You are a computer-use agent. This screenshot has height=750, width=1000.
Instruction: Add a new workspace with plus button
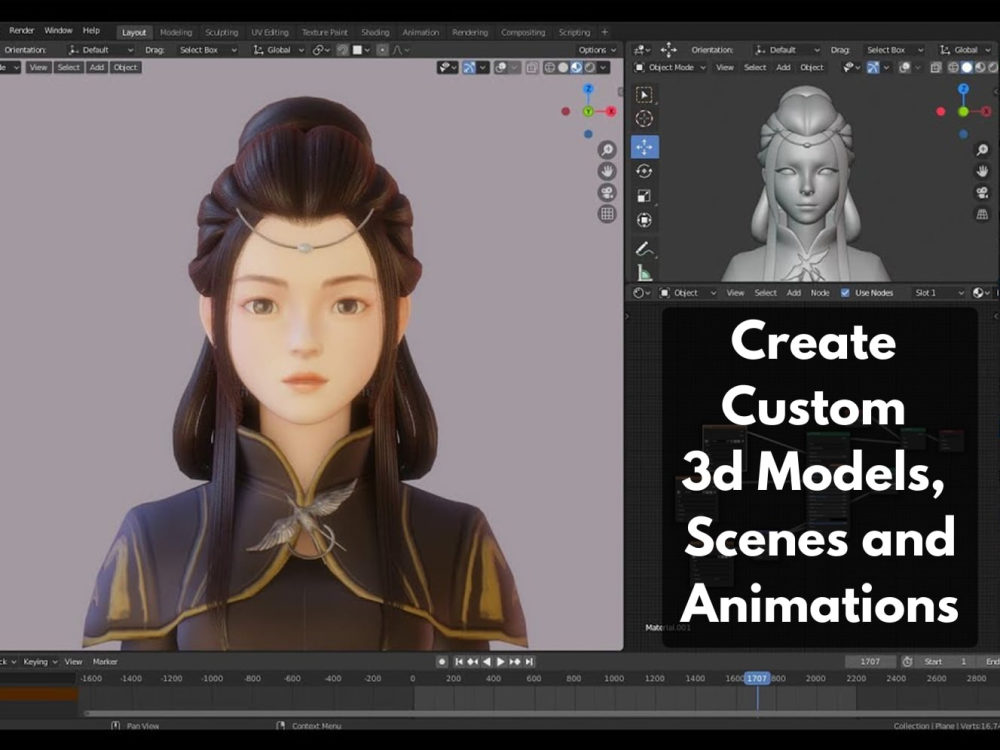[605, 32]
